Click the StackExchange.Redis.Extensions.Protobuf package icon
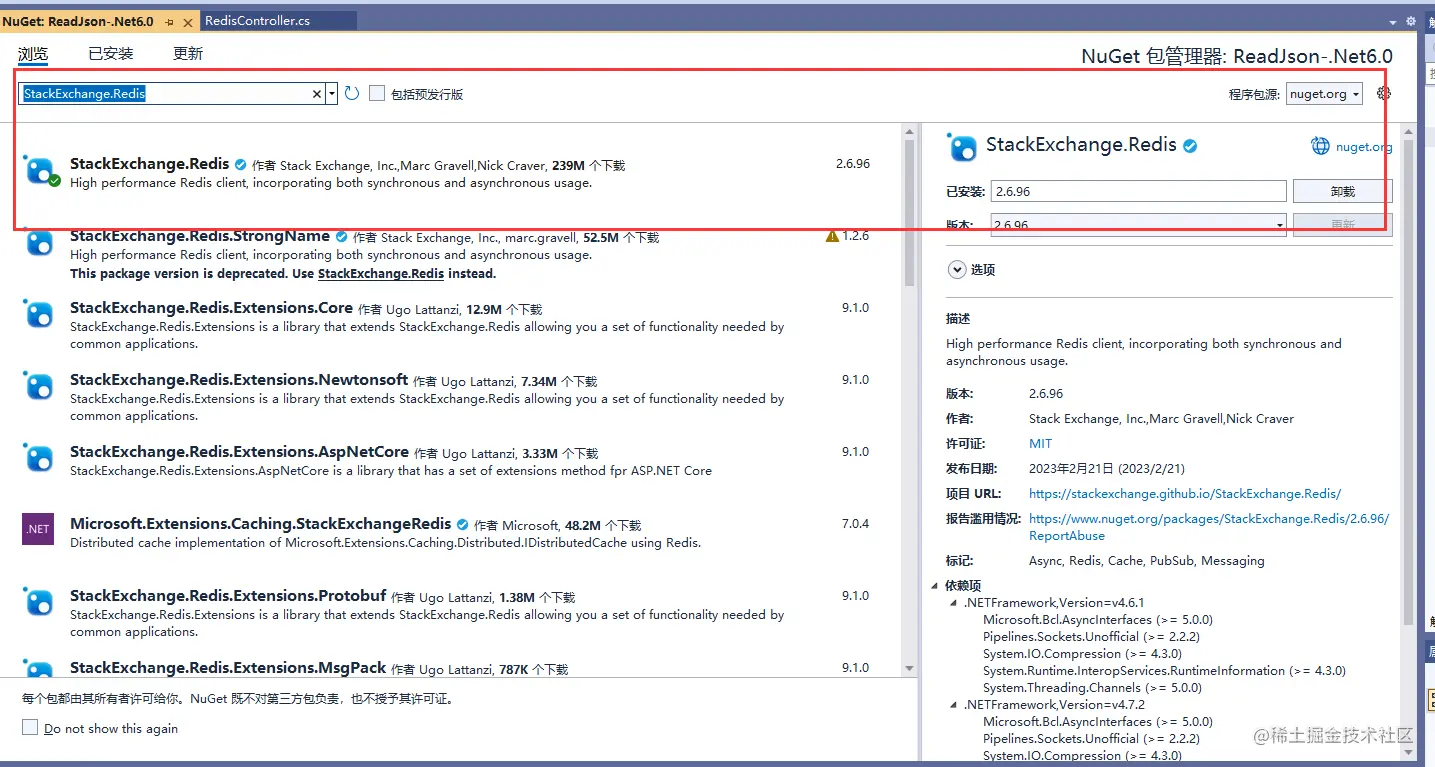The height and width of the screenshot is (767, 1435). click(39, 602)
